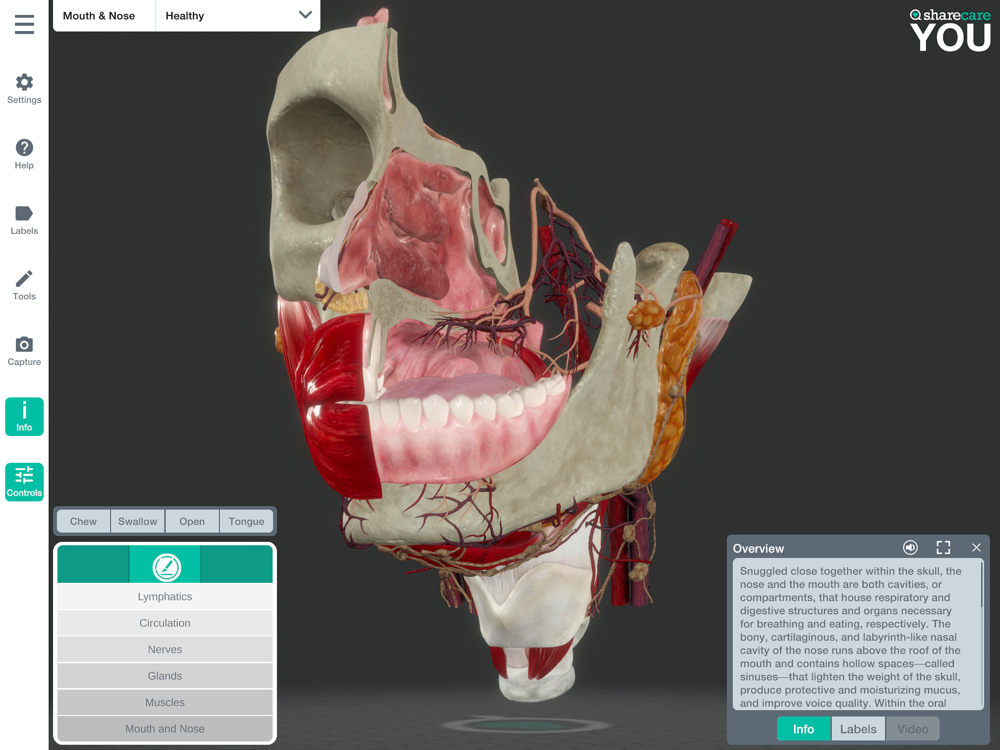Toggle the Info sidebar button
Screen dimensions: 1000x750
click(24, 416)
